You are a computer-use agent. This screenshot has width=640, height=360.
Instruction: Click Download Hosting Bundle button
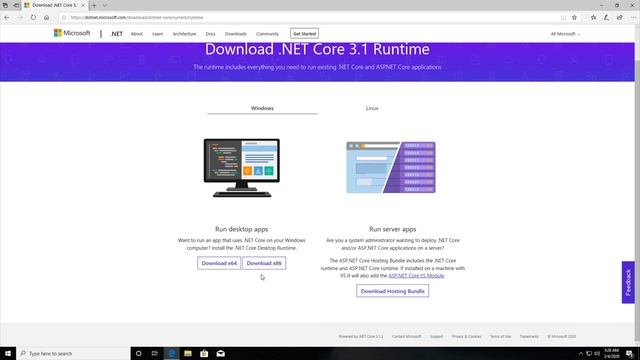pos(393,291)
